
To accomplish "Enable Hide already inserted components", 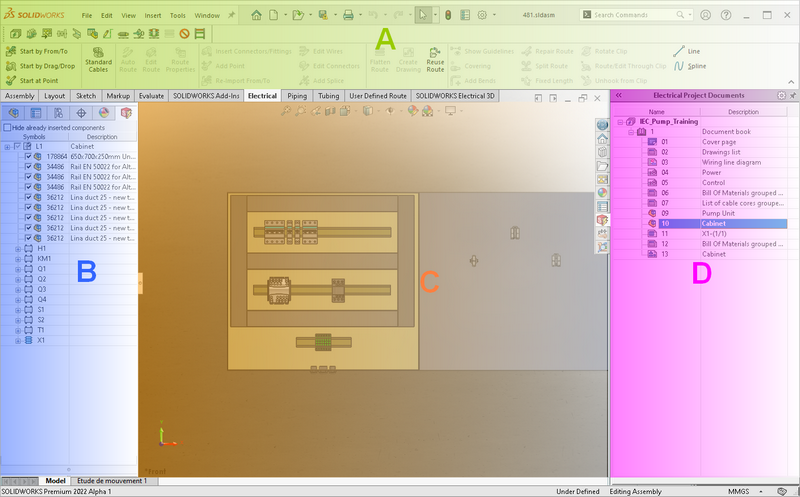I will (8, 128).
